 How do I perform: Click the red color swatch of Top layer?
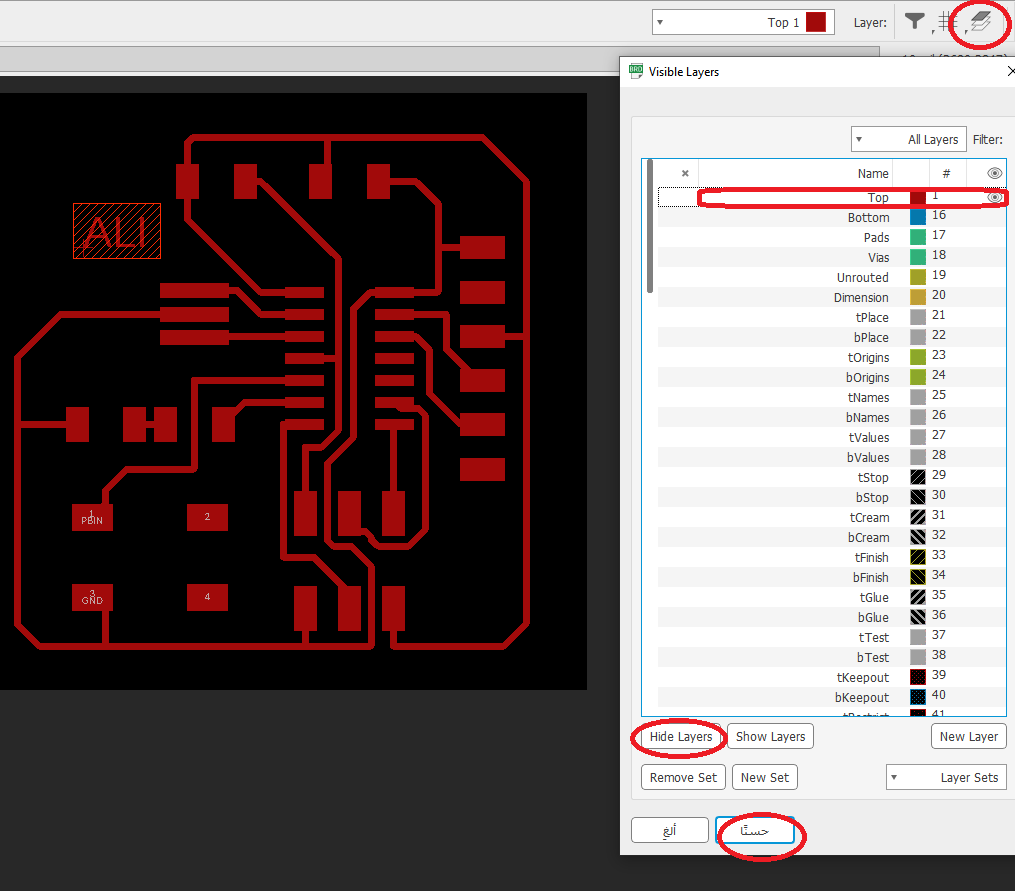pyautogui.click(x=917, y=197)
